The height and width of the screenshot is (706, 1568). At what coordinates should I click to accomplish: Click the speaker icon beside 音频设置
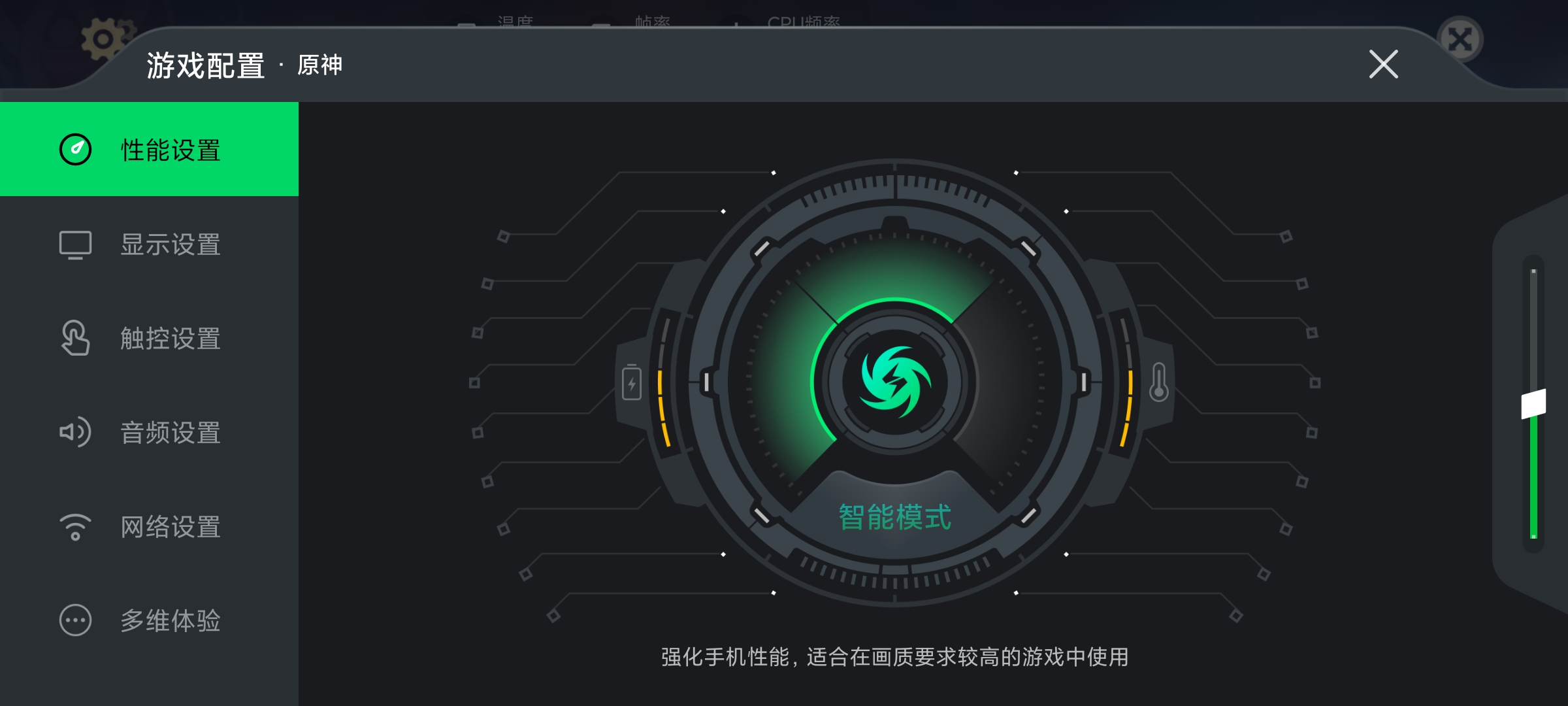click(x=75, y=432)
